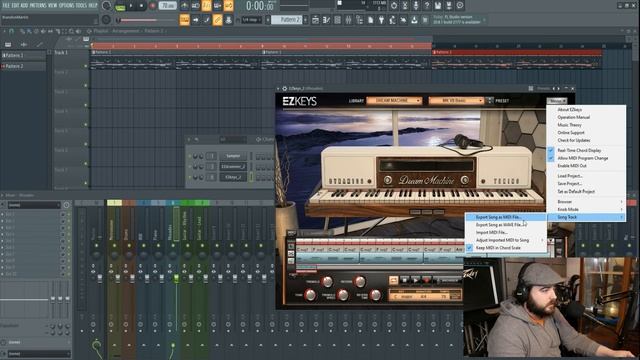Viewport: 640px width, 360px height.
Task: Click the red record button in the FL Studio transport
Action: click(x=152, y=6)
